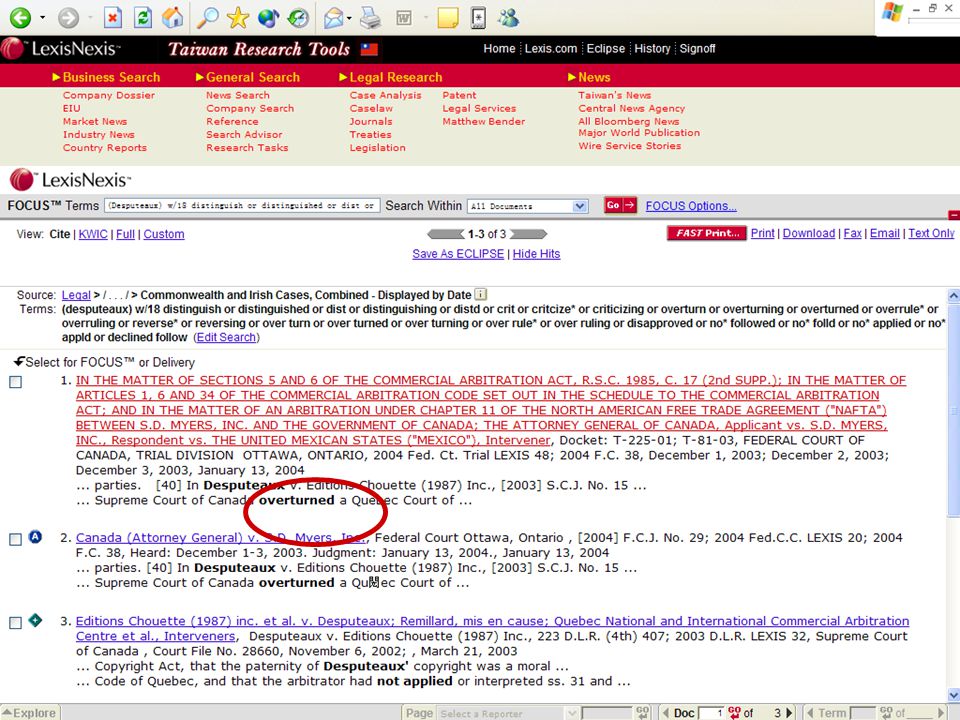This screenshot has height=720, width=960.
Task: Click the FAST Print button
Action: pyautogui.click(x=707, y=233)
